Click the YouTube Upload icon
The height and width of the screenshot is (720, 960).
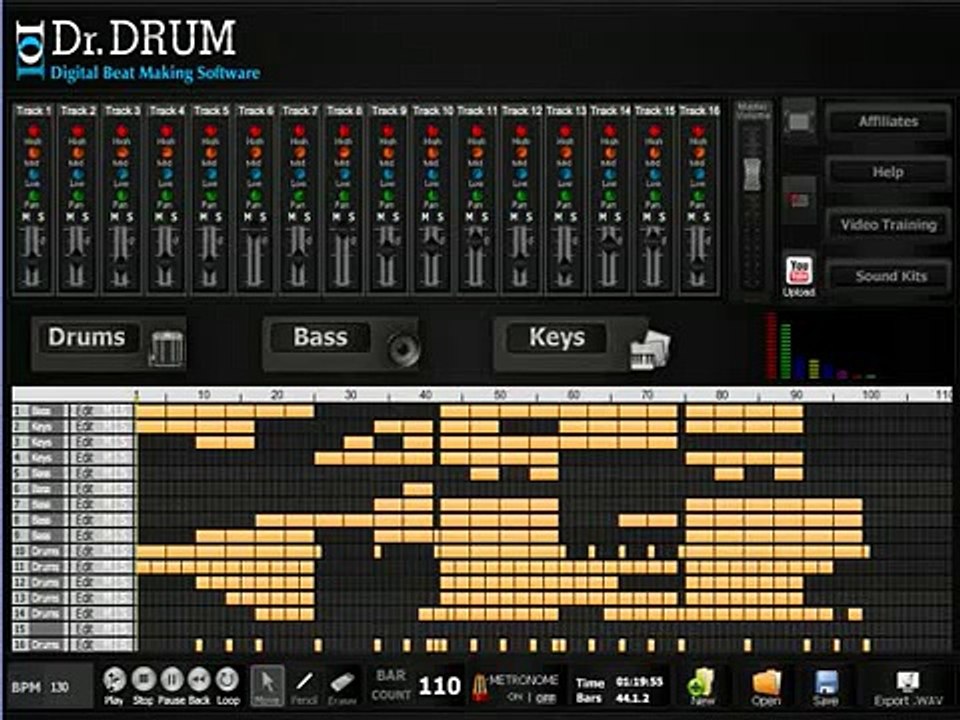click(x=799, y=271)
